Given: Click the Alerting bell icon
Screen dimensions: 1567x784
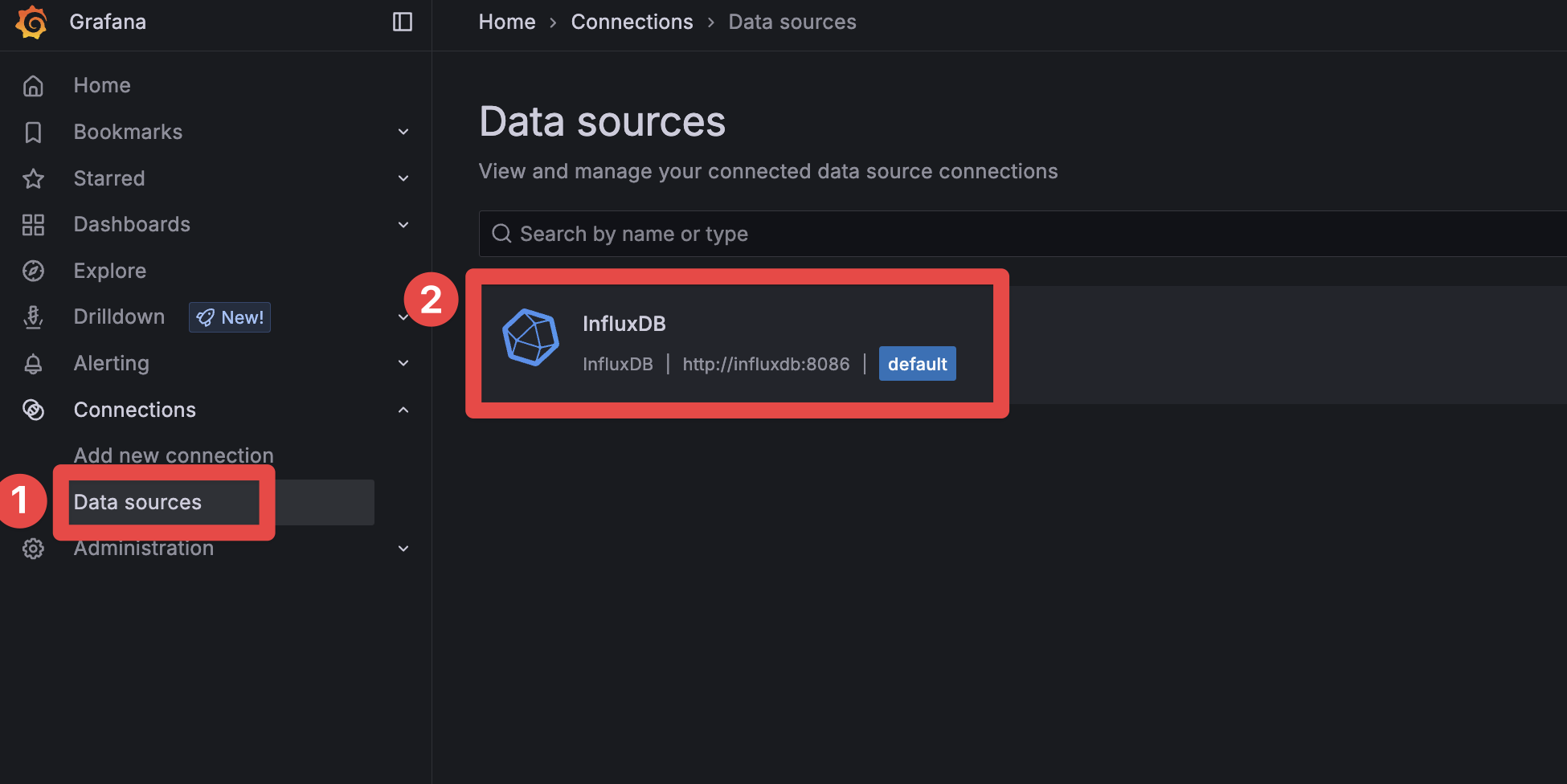Looking at the screenshot, I should [33, 363].
